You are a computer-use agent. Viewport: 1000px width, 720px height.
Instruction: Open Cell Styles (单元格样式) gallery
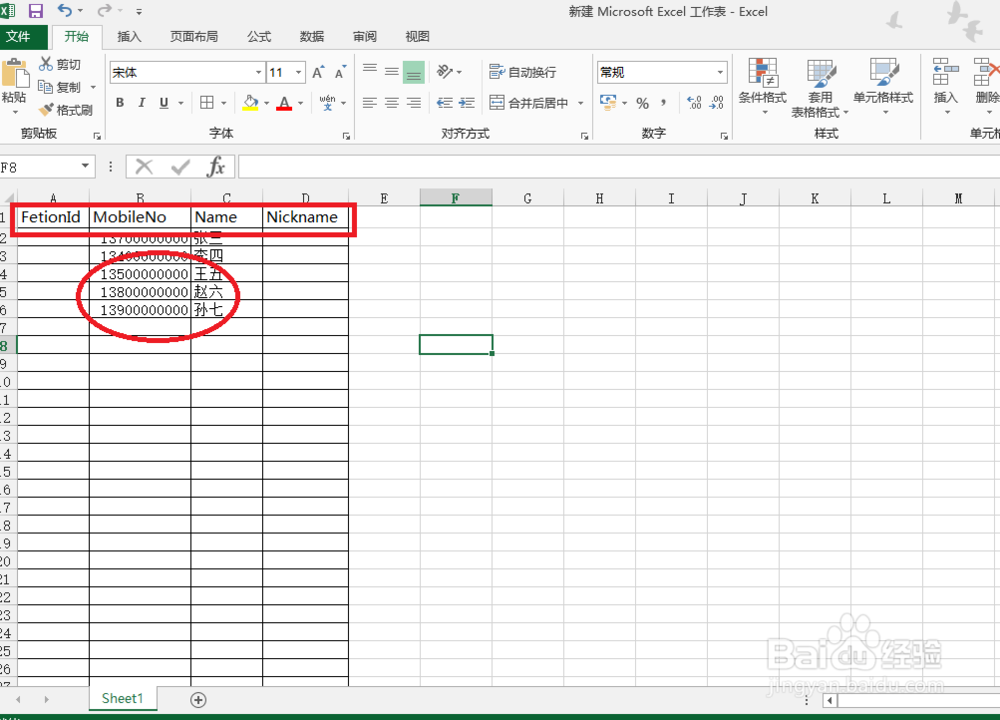(x=884, y=88)
